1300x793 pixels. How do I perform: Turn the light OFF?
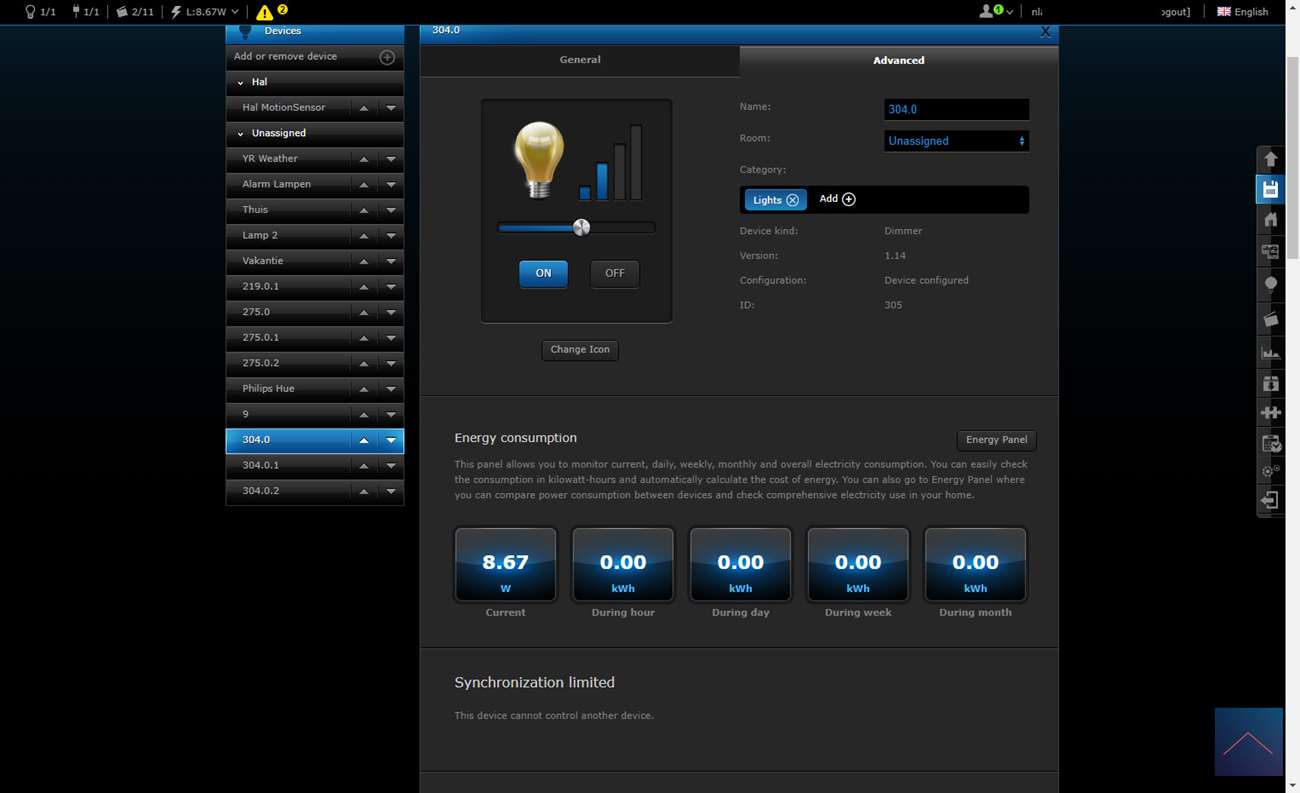614,273
